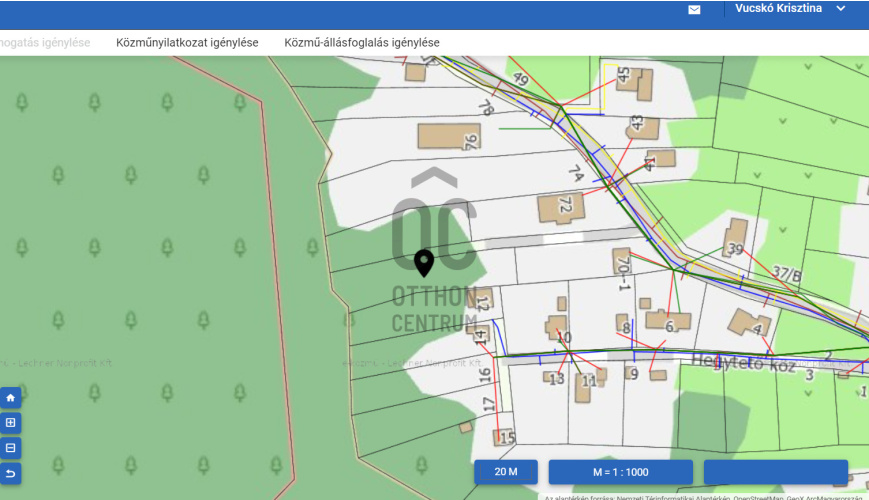Click the 20 M scale button
The image size is (869, 500).
point(506,472)
